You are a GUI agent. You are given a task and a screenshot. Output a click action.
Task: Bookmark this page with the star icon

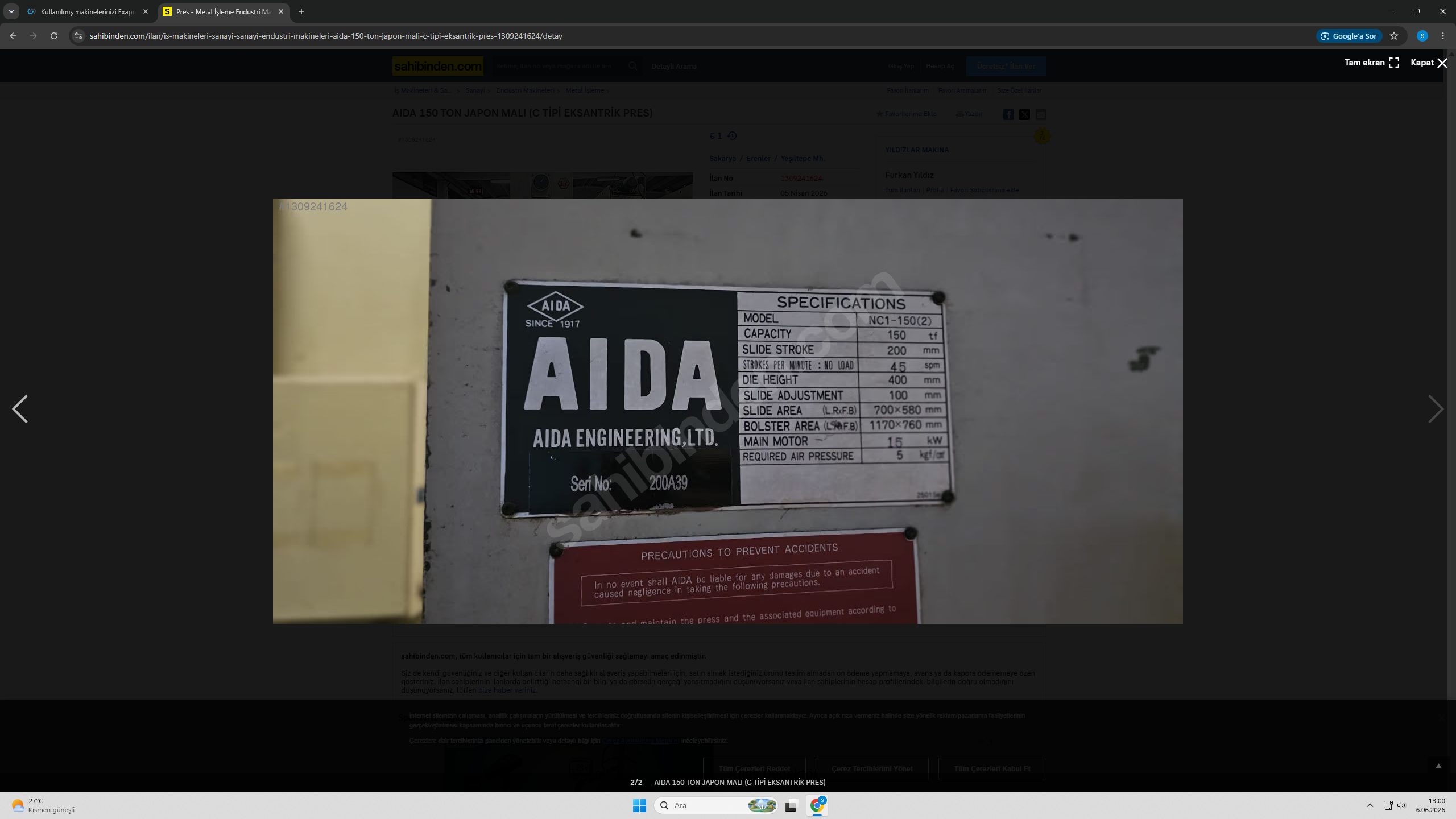pyautogui.click(x=1394, y=36)
